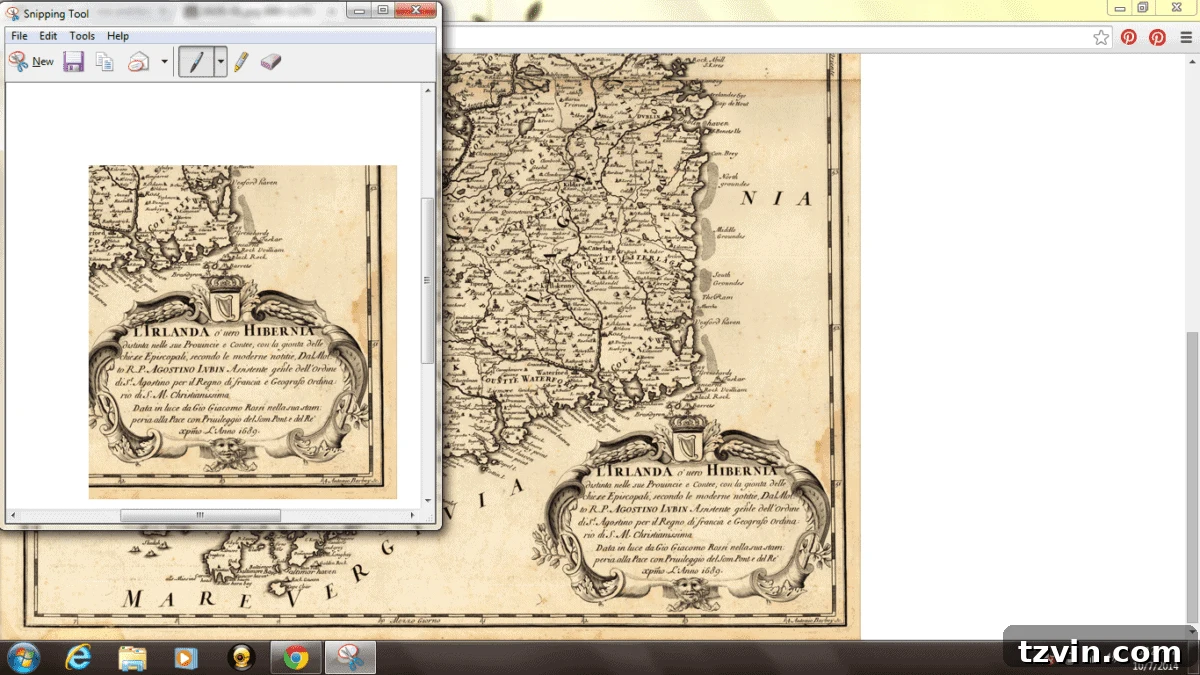This screenshot has width=1200, height=675.
Task: Open Windows Media Player from the taskbar
Action: 186,657
